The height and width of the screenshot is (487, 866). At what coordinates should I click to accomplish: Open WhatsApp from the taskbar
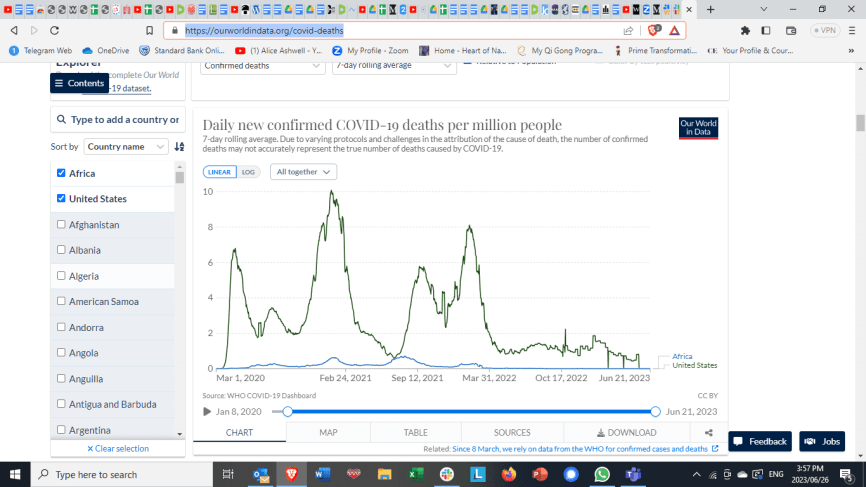click(x=601, y=474)
